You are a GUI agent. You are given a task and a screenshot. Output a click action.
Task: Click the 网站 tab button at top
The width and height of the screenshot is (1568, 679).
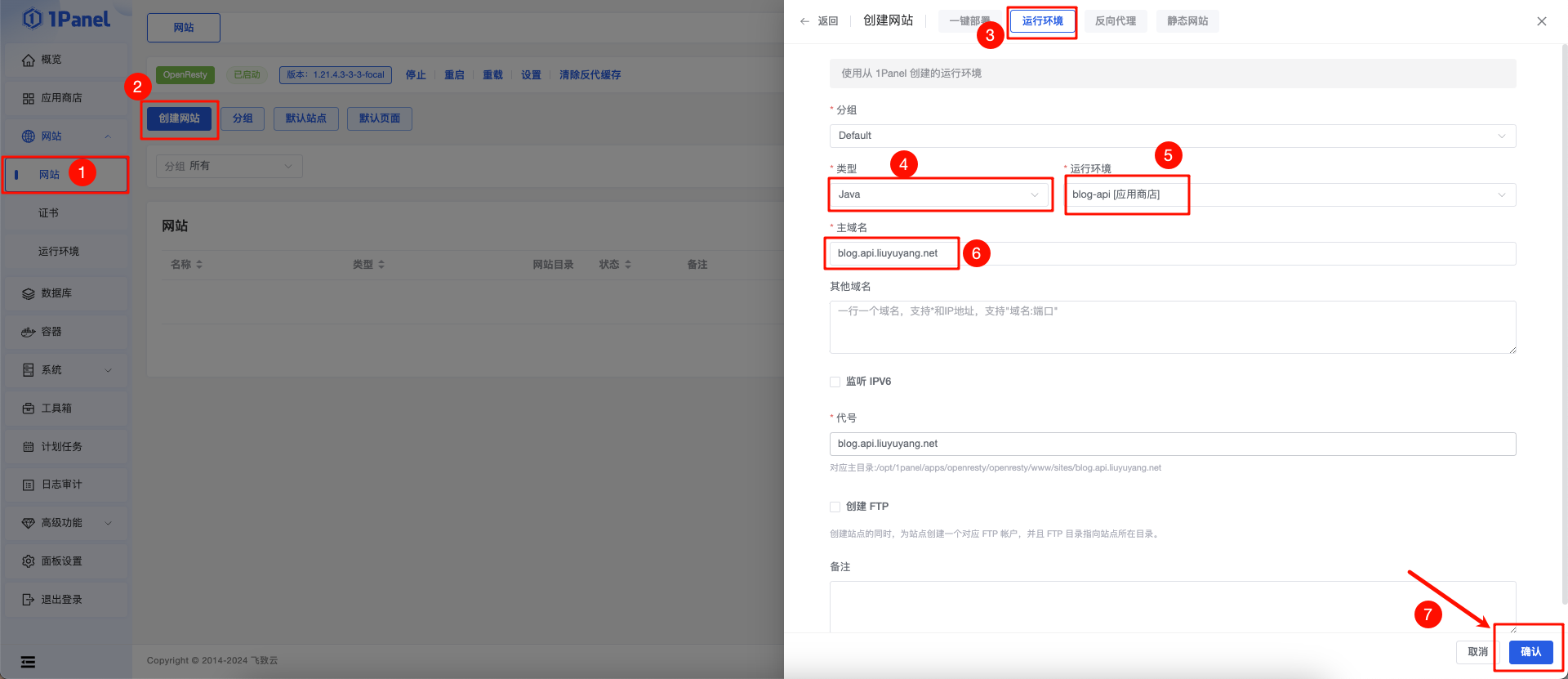click(x=184, y=28)
